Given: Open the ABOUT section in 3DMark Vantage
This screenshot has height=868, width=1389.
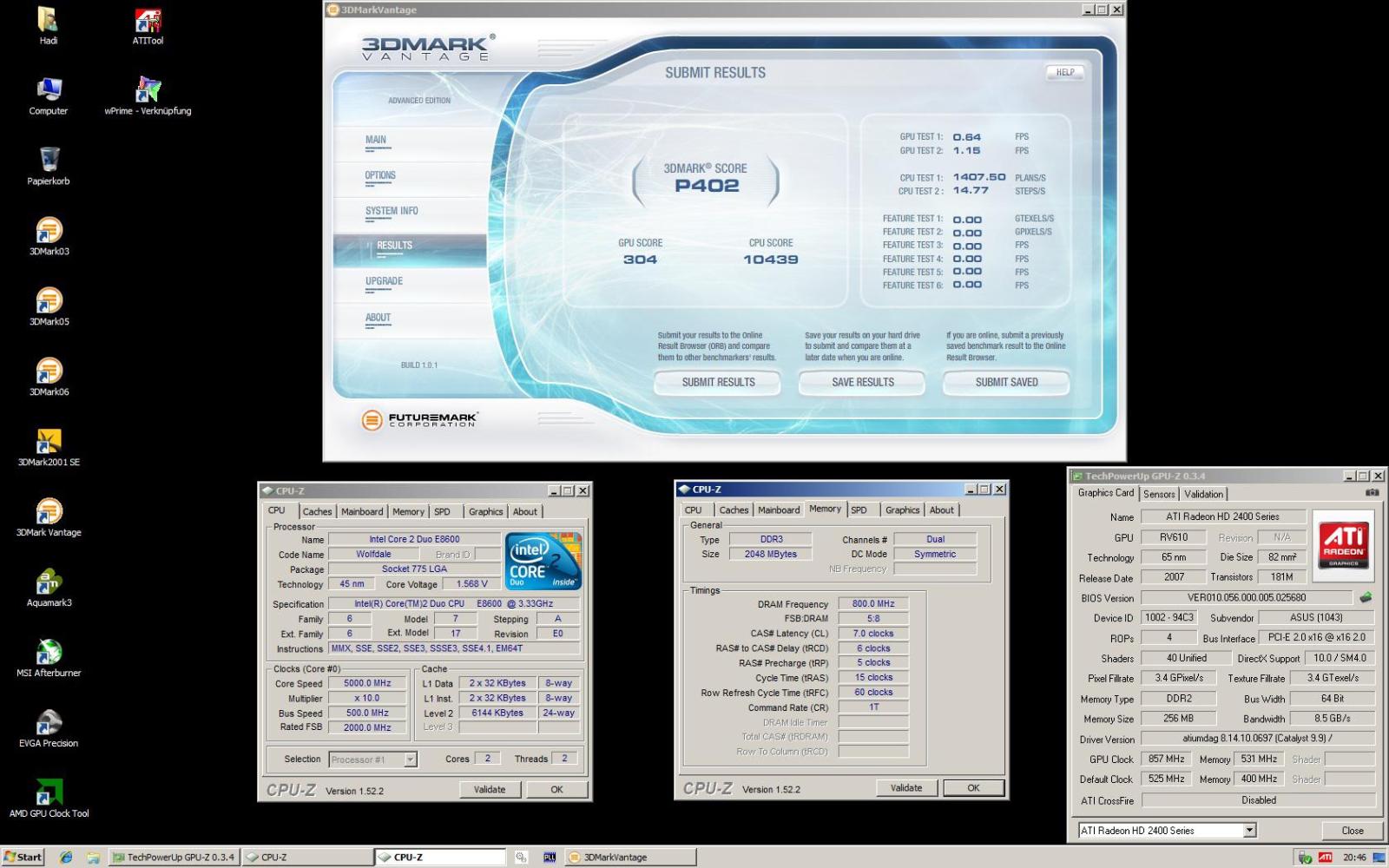Looking at the screenshot, I should [378, 319].
